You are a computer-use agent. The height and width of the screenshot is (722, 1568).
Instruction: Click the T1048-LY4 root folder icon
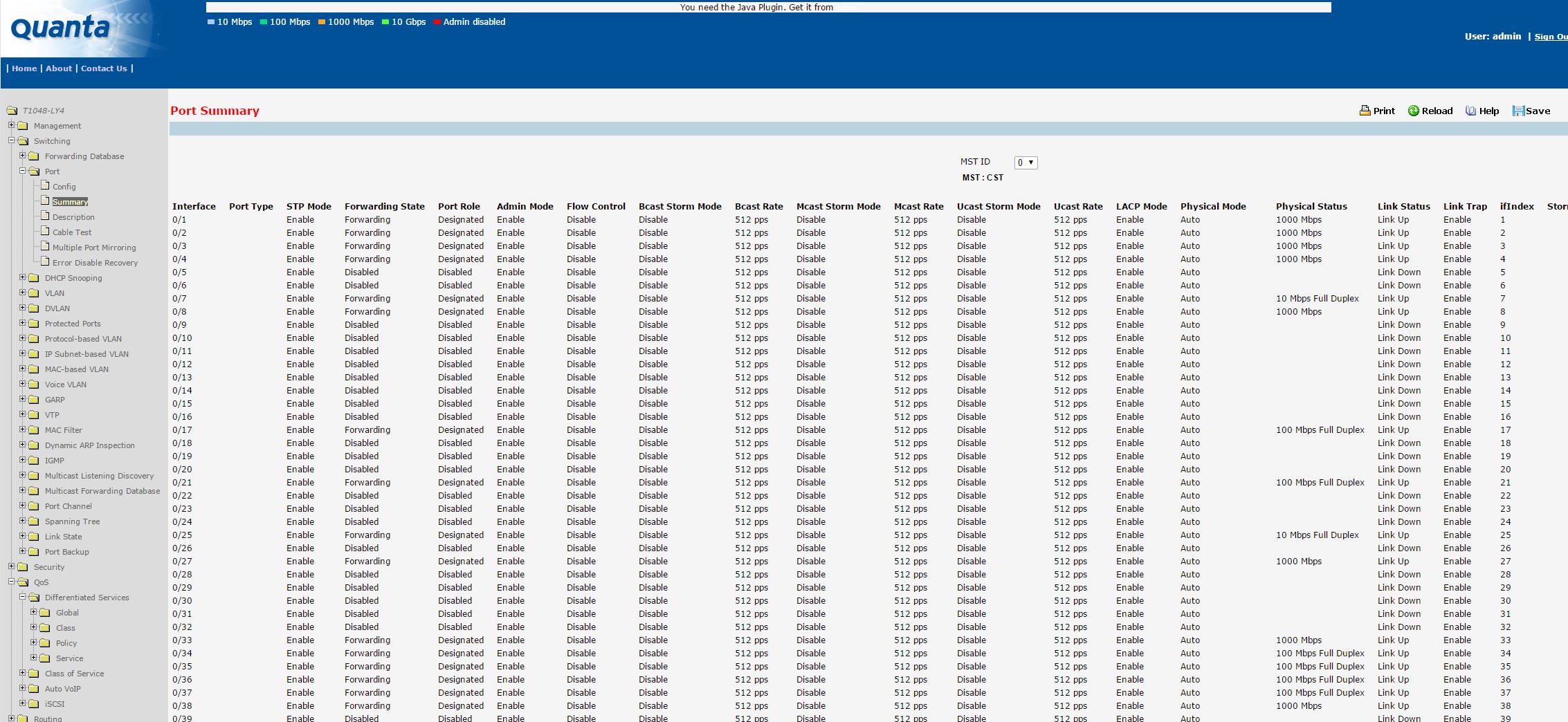pyautogui.click(x=12, y=111)
